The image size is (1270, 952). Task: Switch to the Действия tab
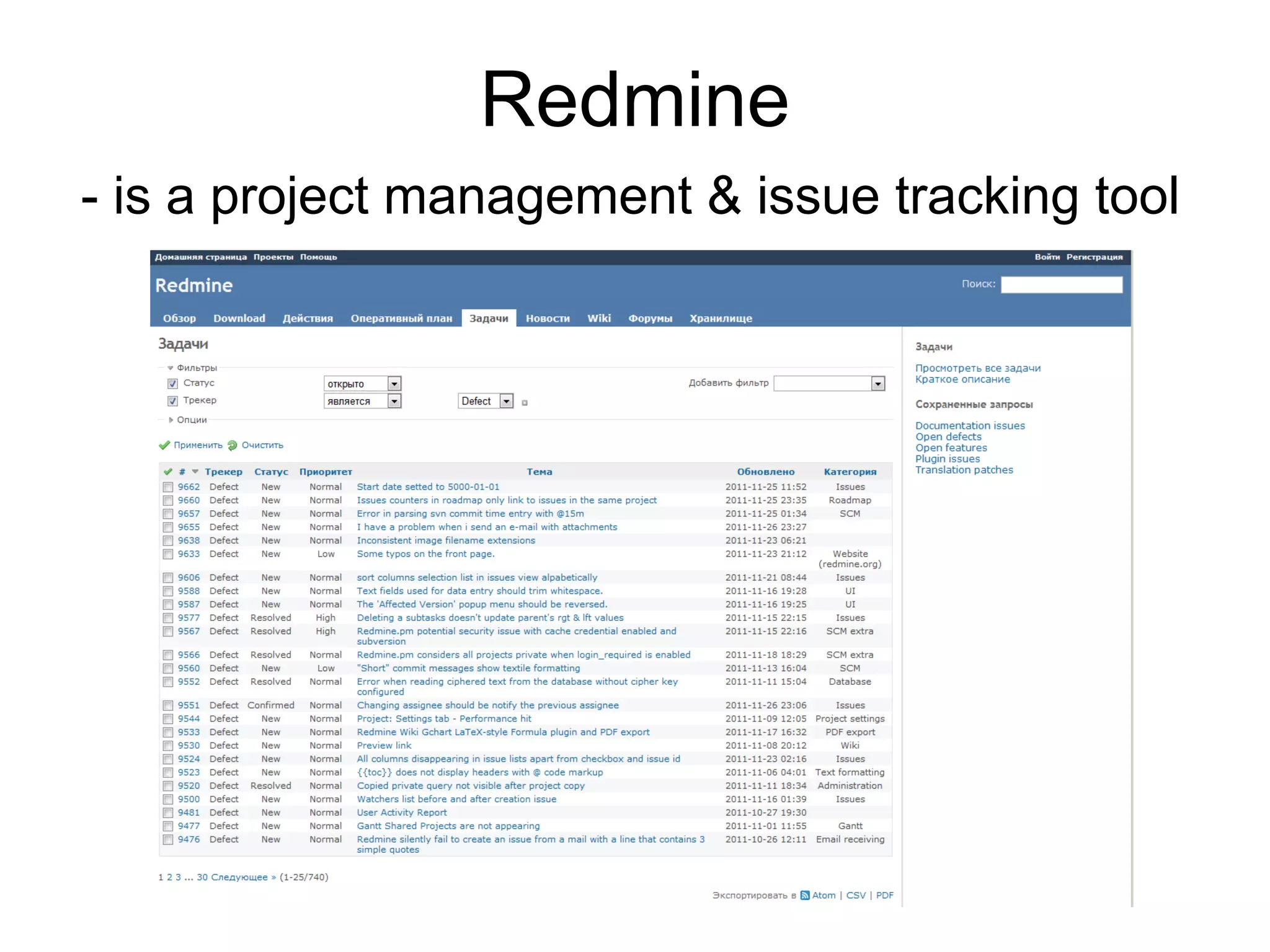coord(308,318)
